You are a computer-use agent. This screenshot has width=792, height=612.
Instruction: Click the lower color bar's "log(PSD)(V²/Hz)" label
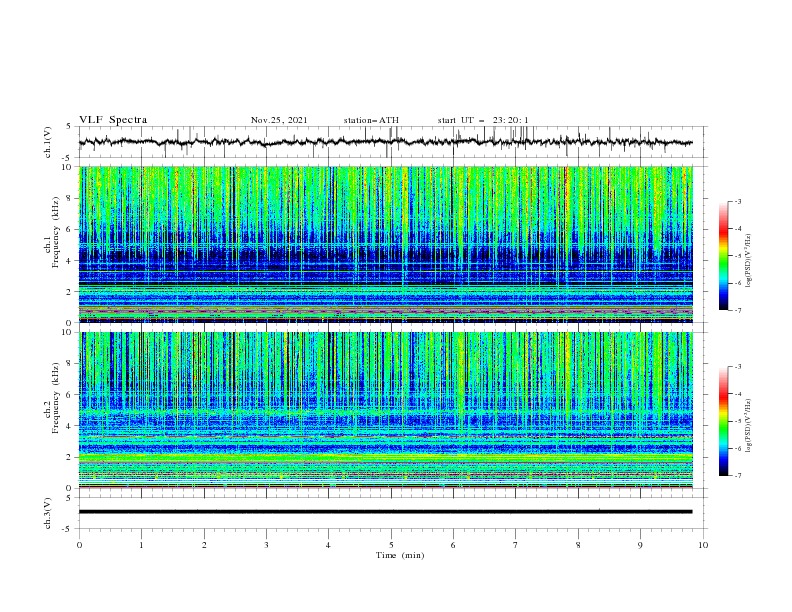748,425
